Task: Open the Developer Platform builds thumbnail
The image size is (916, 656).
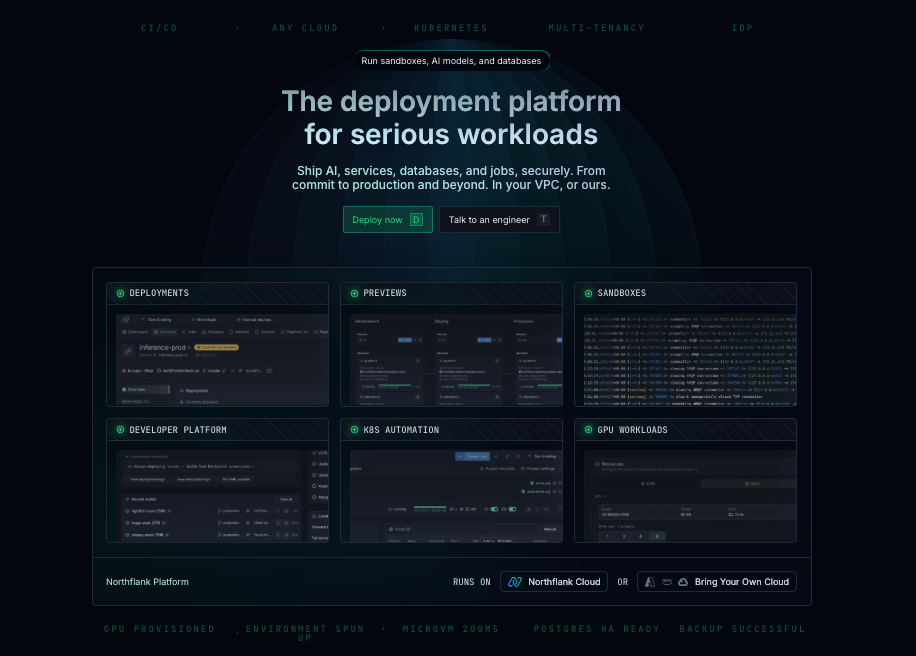Action: point(217,492)
